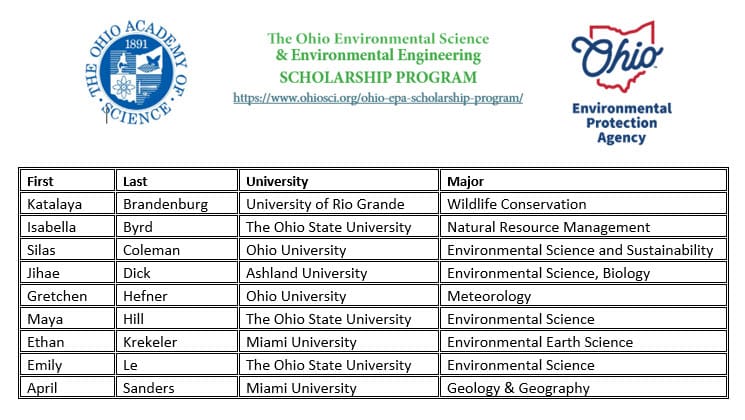Viewport: 745px width, 420px height.
Task: Select the Environmental Science and Sustainability cell
Action: click(583, 250)
